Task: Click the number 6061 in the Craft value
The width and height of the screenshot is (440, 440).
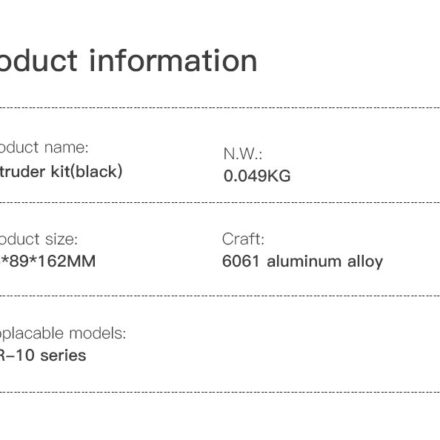Action: pyautogui.click(x=240, y=261)
